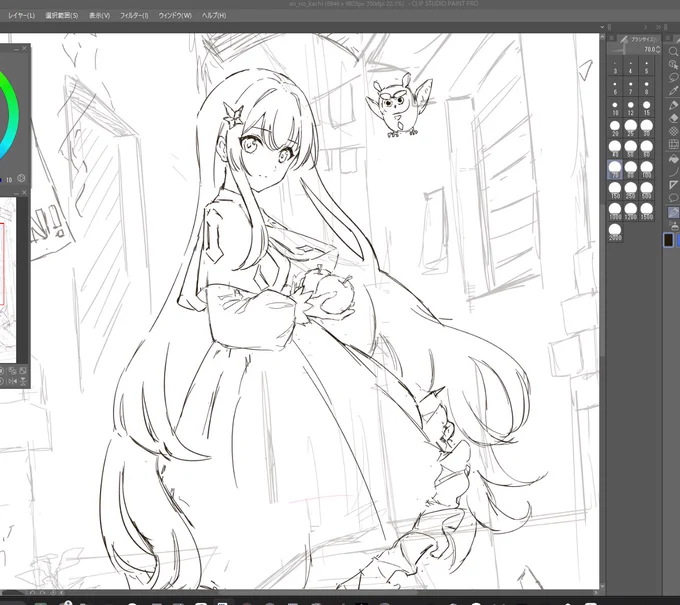This screenshot has width=680, height=605.
Task: Click the Navigator flip vertical icon
Action: (x=23, y=381)
